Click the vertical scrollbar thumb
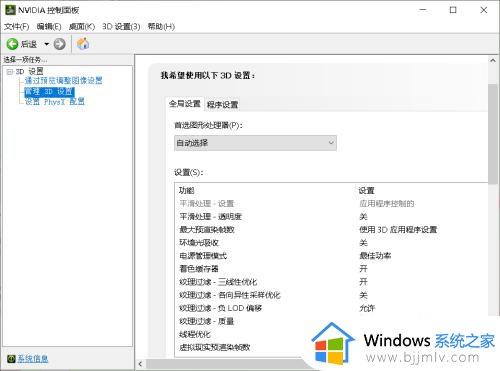 click(493, 133)
